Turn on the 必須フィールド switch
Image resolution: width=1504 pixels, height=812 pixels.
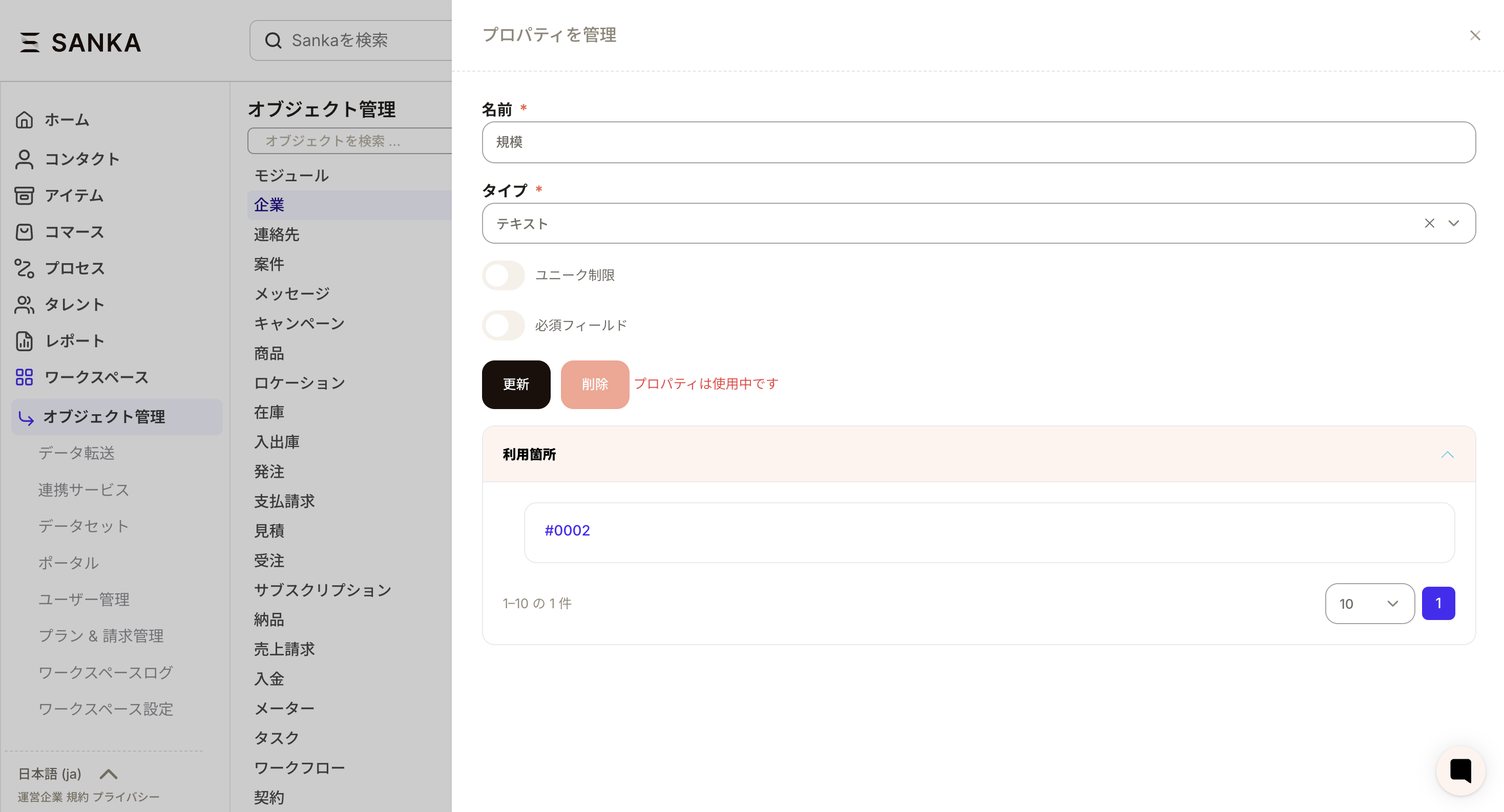click(x=503, y=325)
